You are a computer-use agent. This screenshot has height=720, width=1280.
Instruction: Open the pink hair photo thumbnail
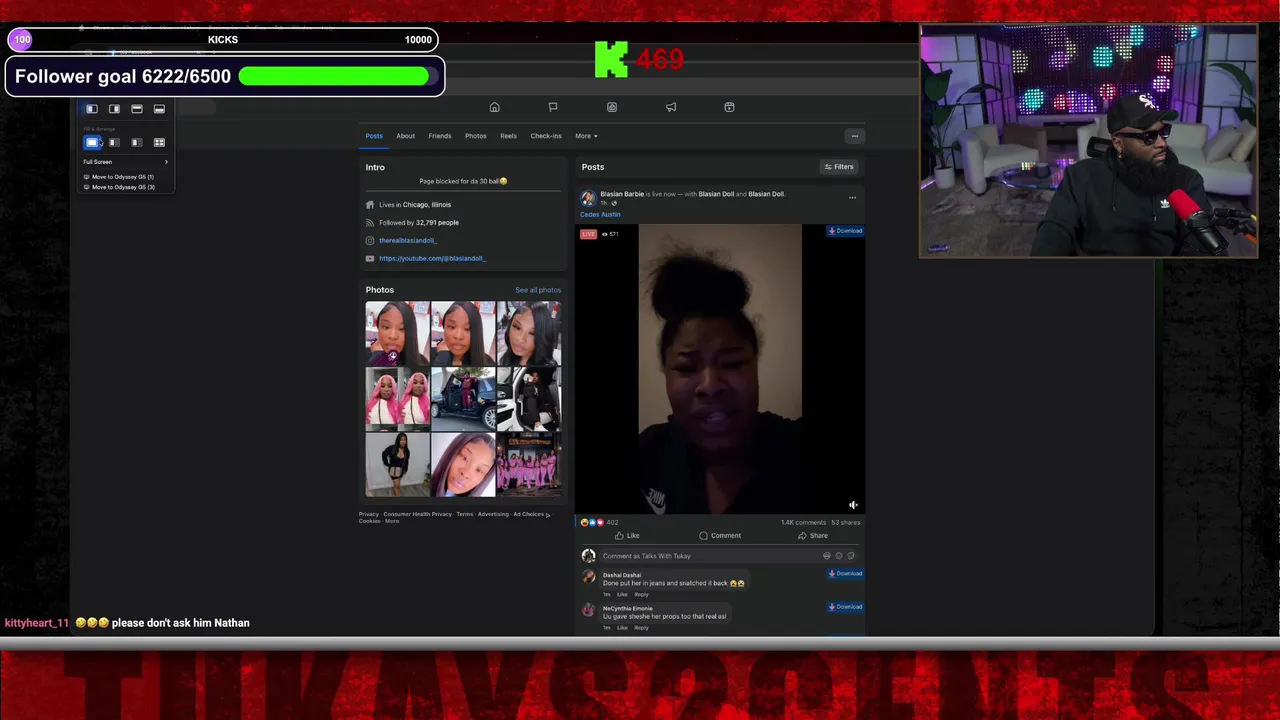tap(397, 399)
